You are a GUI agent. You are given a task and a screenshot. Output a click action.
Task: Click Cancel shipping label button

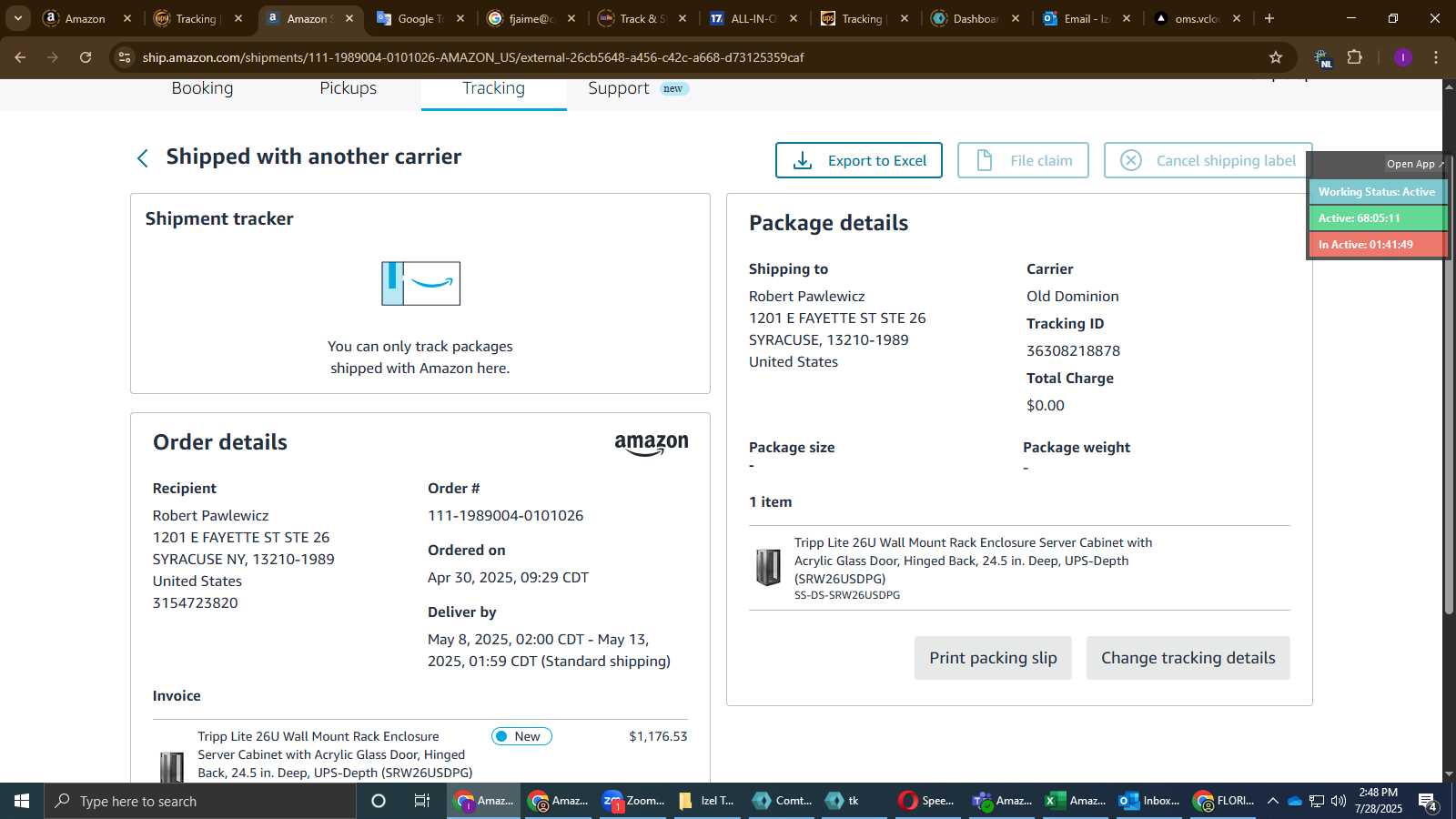click(x=1208, y=160)
